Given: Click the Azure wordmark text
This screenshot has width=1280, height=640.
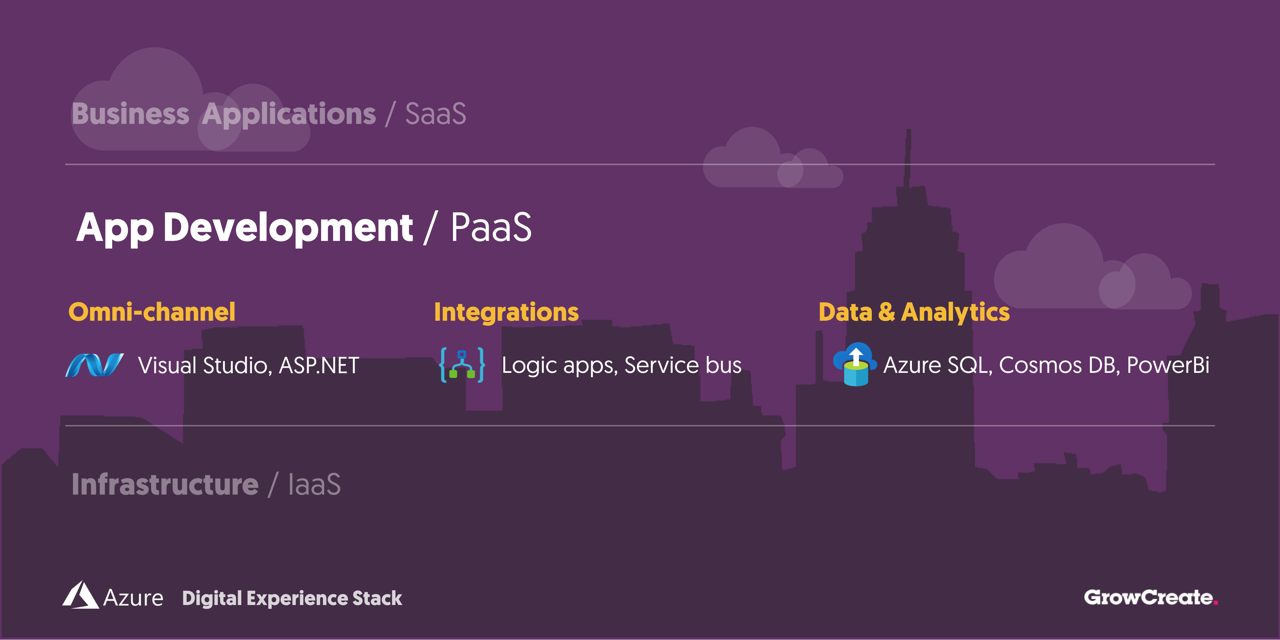Looking at the screenshot, I should point(133,598).
